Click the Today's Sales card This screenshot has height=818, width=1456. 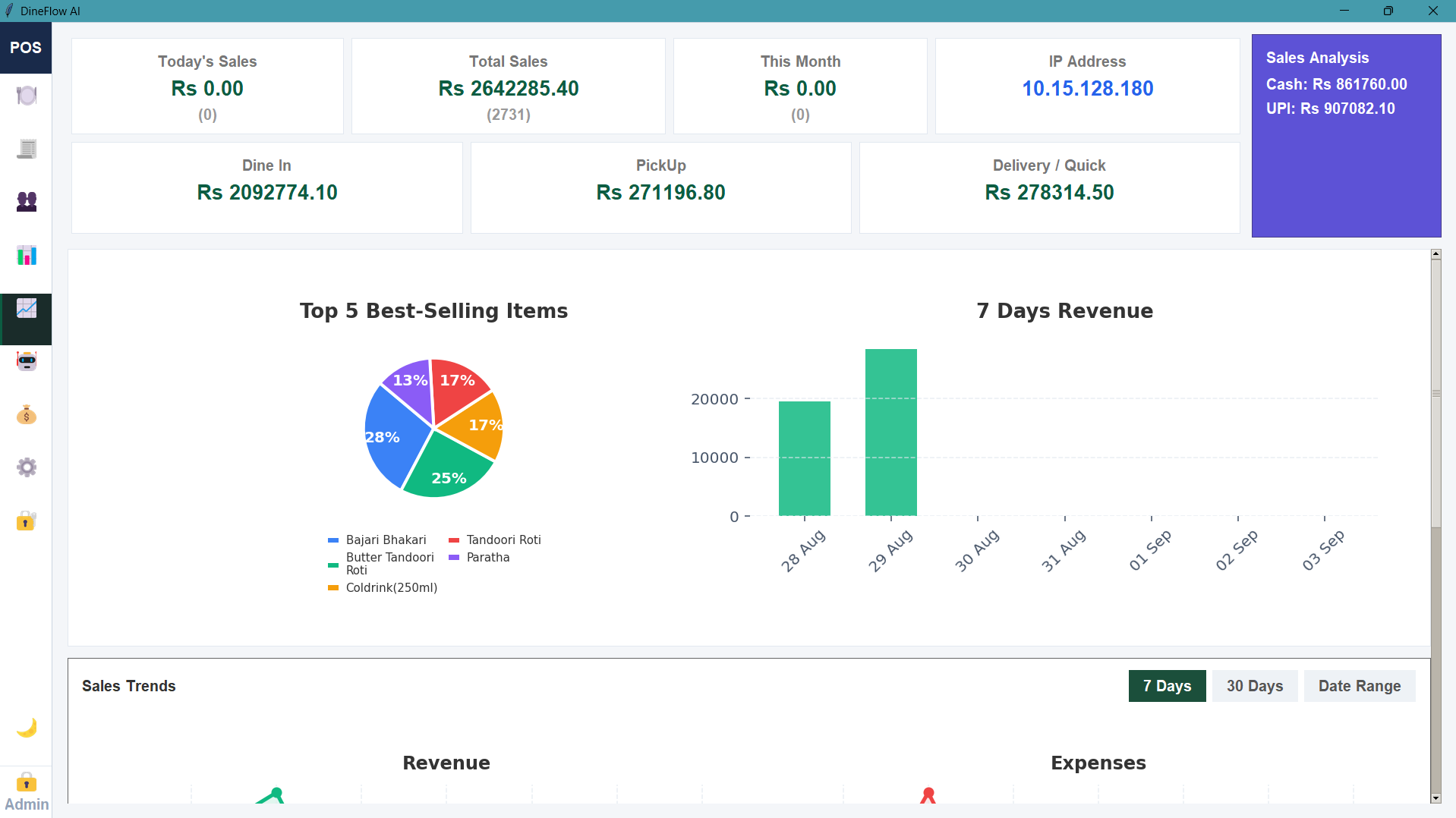(207, 87)
